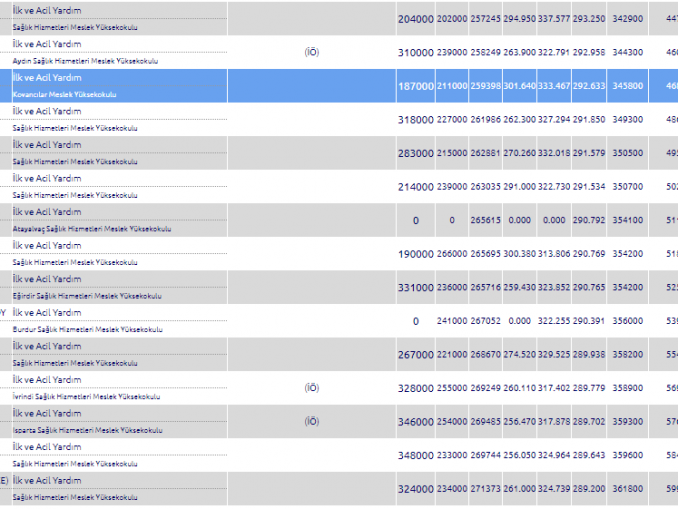Image resolution: width=678 pixels, height=509 pixels.
Task: Select the 187000 cell in highlighted row
Action: 415,86
